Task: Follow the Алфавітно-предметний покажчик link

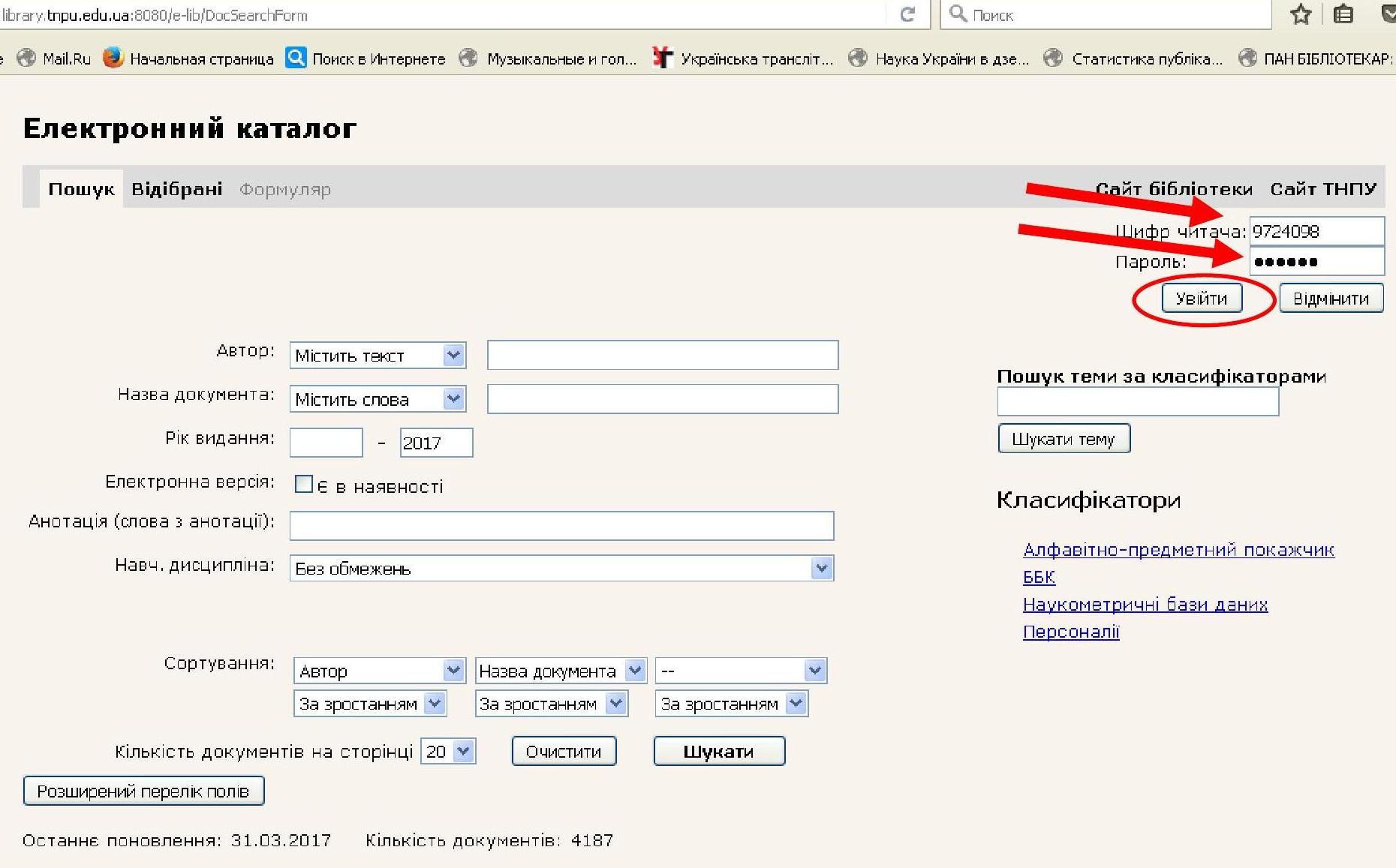Action: pyautogui.click(x=1178, y=549)
